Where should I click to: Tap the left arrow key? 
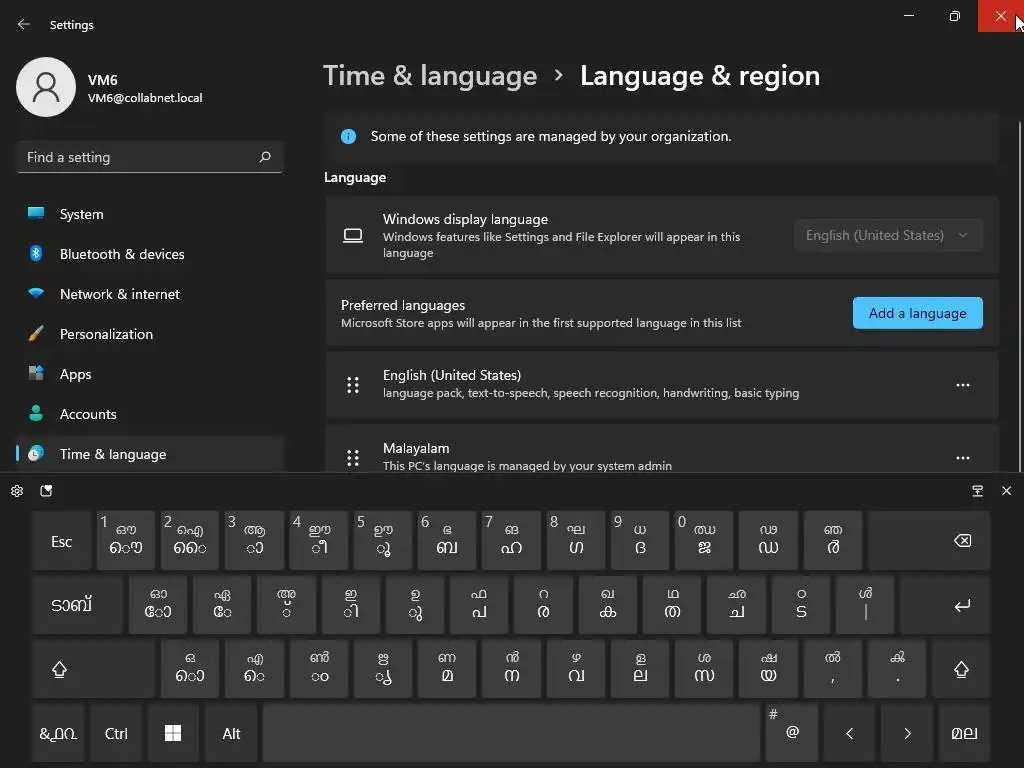850,733
